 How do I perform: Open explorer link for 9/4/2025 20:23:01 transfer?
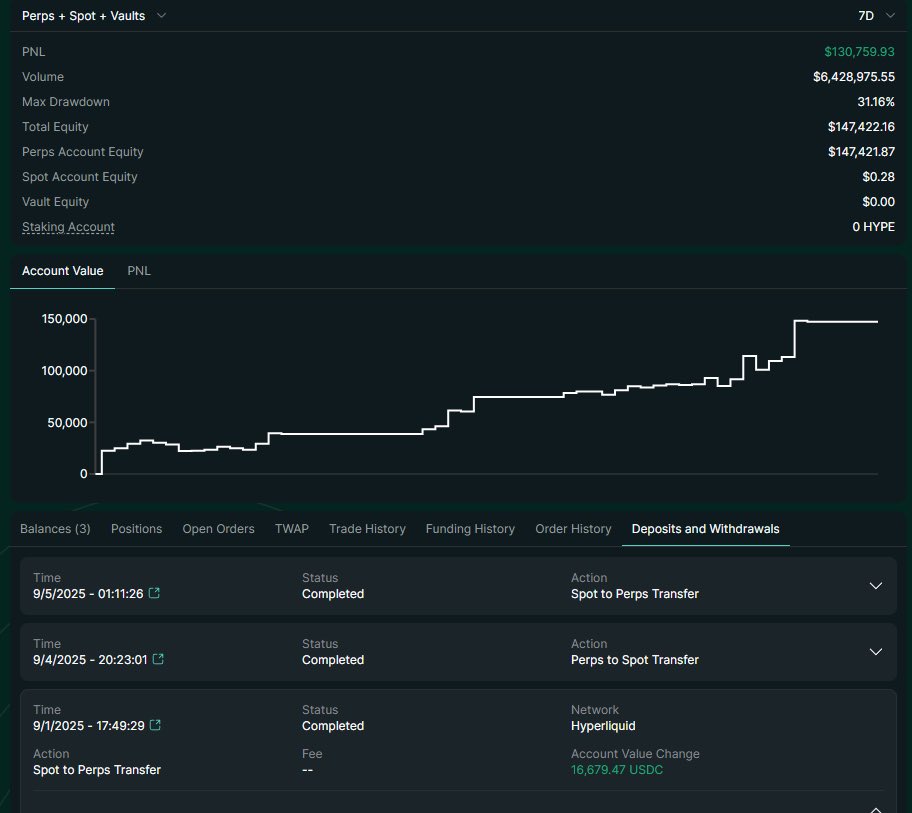[158, 659]
